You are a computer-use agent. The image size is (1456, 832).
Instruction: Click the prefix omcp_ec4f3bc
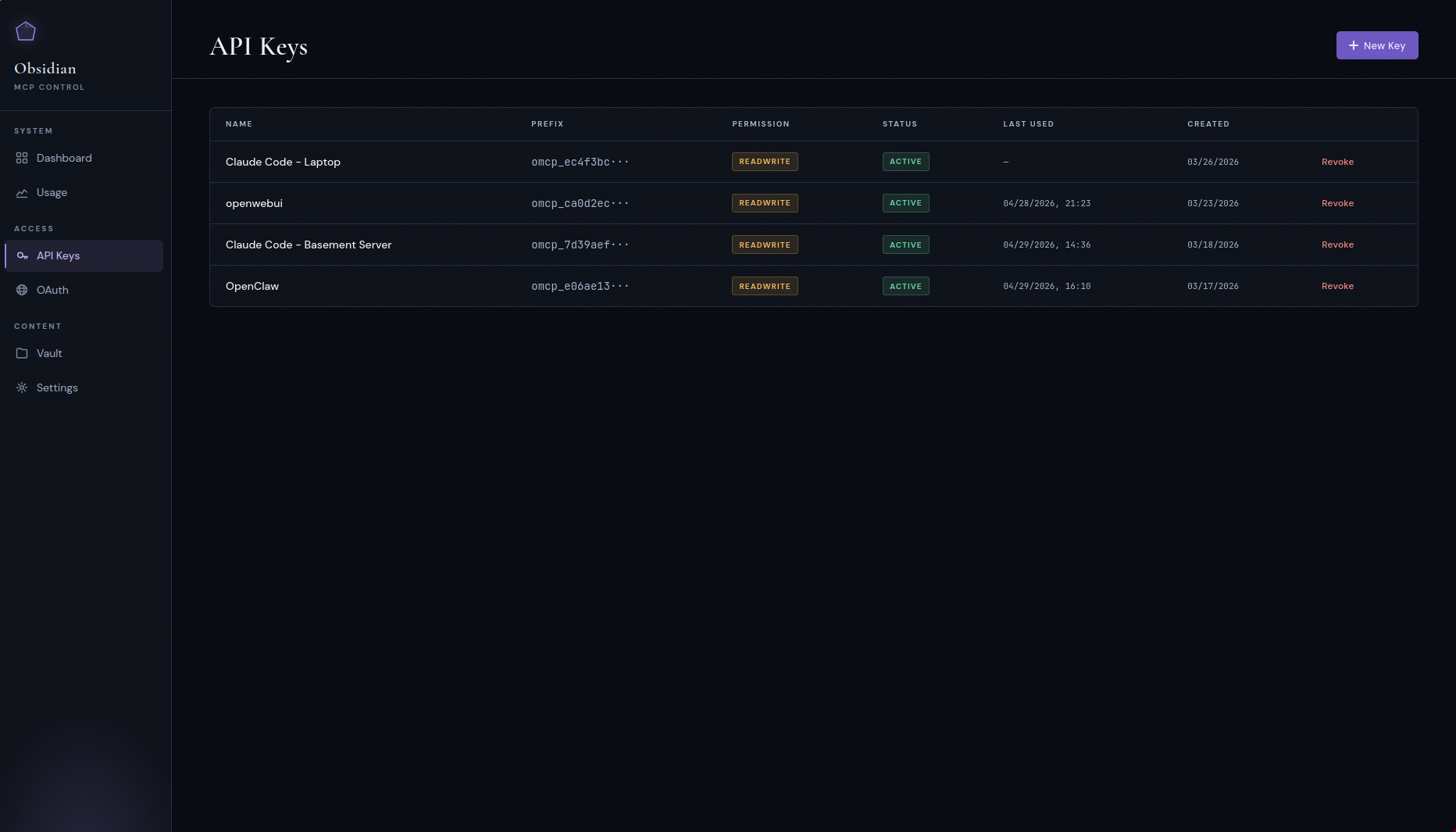580,162
